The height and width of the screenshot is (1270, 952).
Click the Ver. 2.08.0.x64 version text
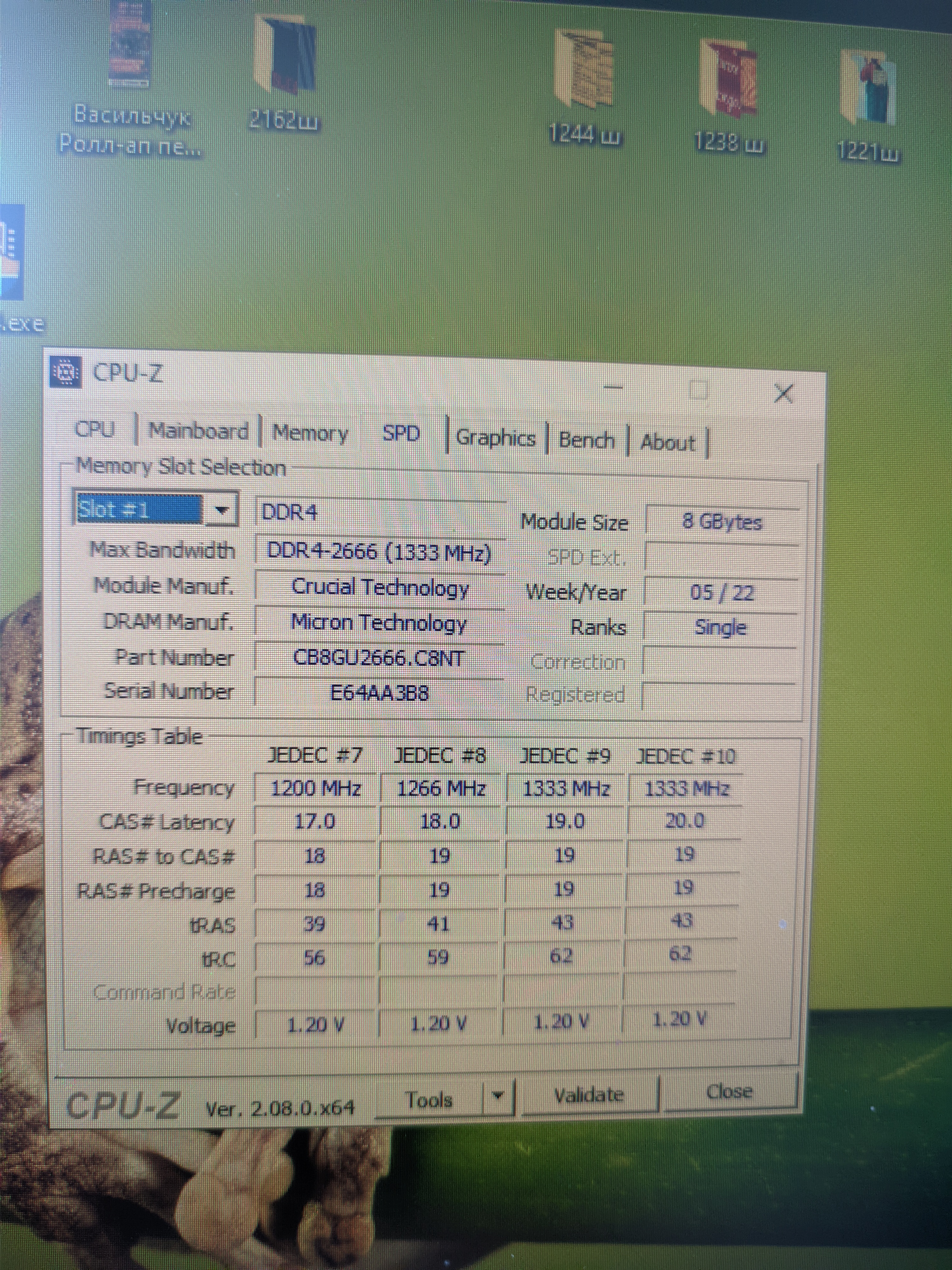[x=280, y=1108]
